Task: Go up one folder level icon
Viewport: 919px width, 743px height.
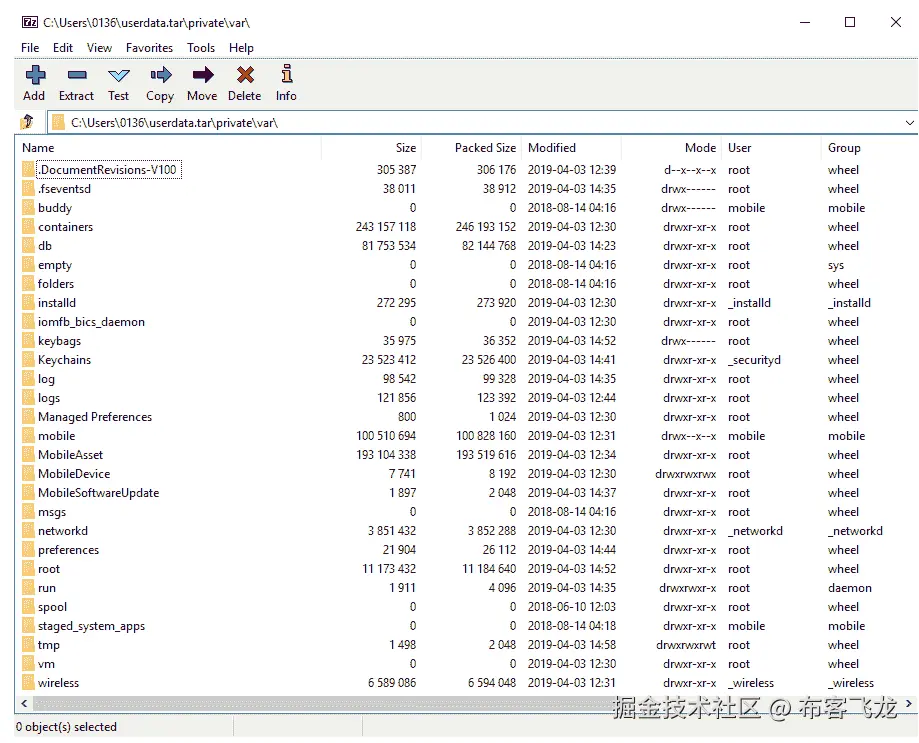Action: coord(27,122)
